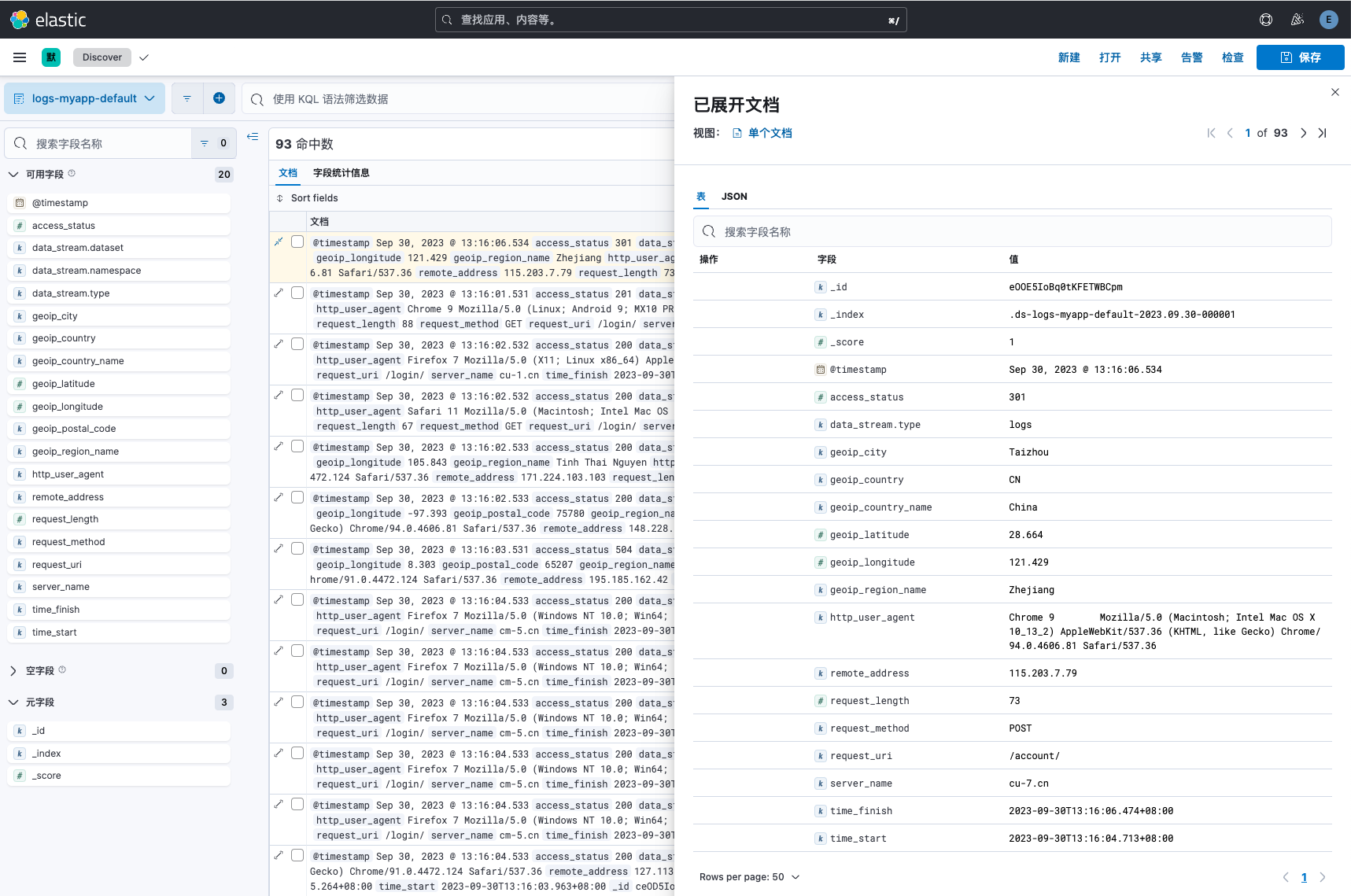Select checkbox for geoip_longitude 105.843 row
Screen dimensions: 1351x896
point(297,446)
